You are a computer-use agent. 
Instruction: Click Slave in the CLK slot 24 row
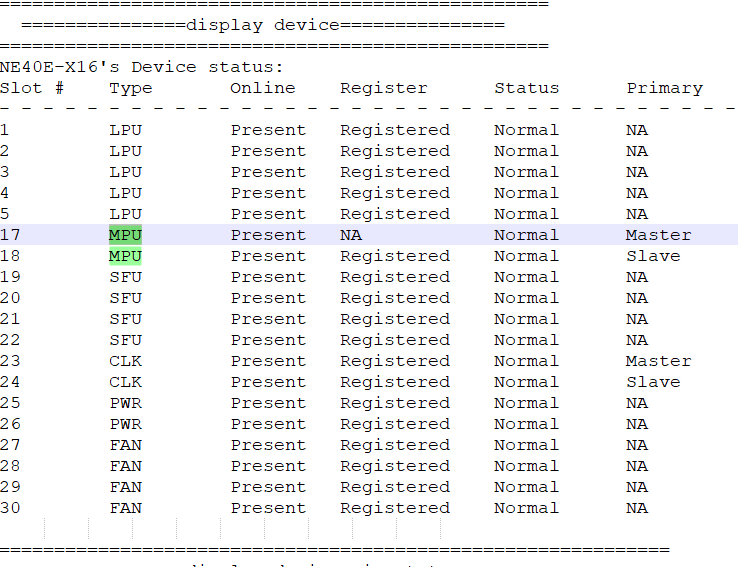(653, 382)
